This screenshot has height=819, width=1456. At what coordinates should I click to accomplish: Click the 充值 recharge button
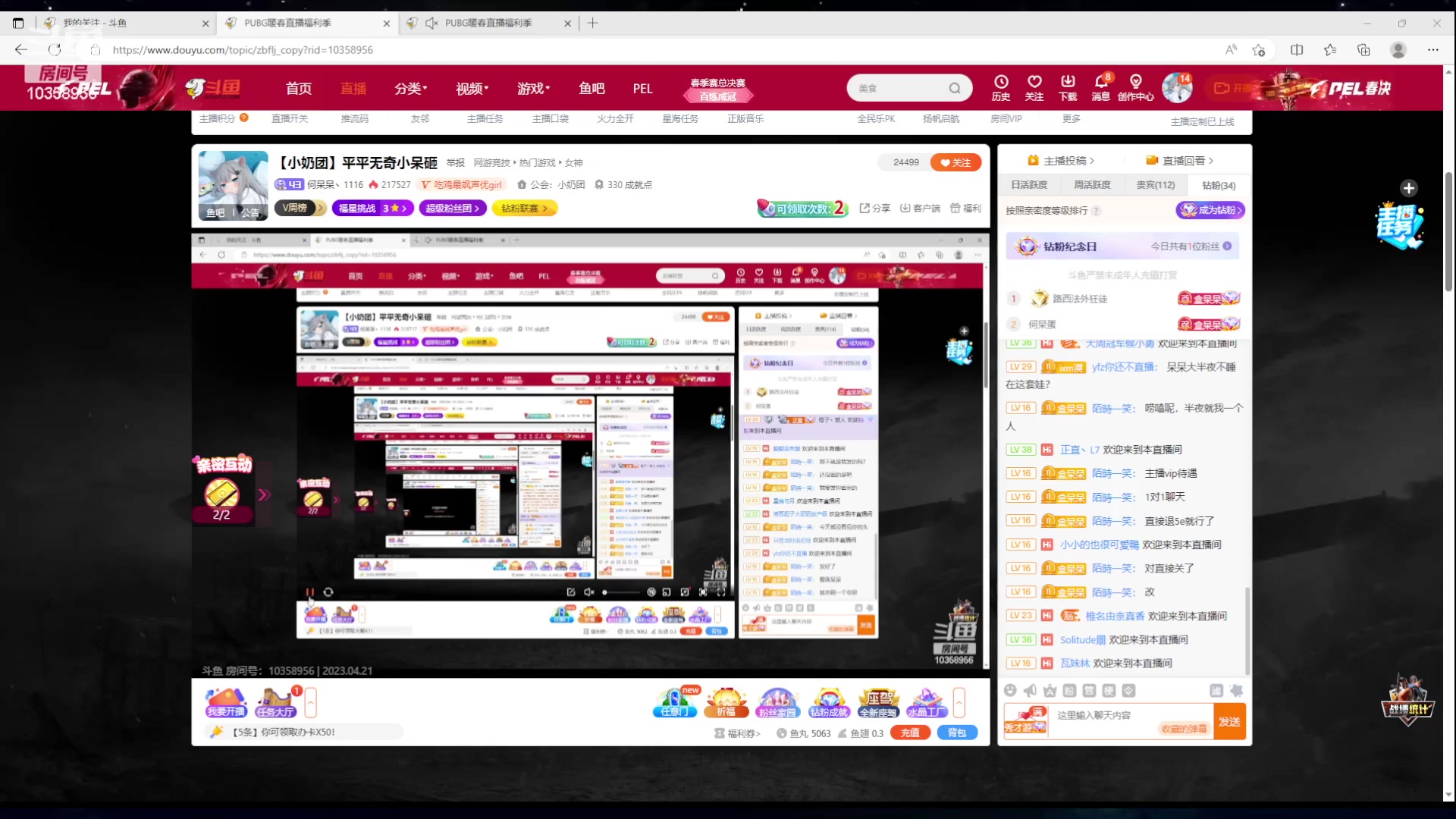point(910,733)
